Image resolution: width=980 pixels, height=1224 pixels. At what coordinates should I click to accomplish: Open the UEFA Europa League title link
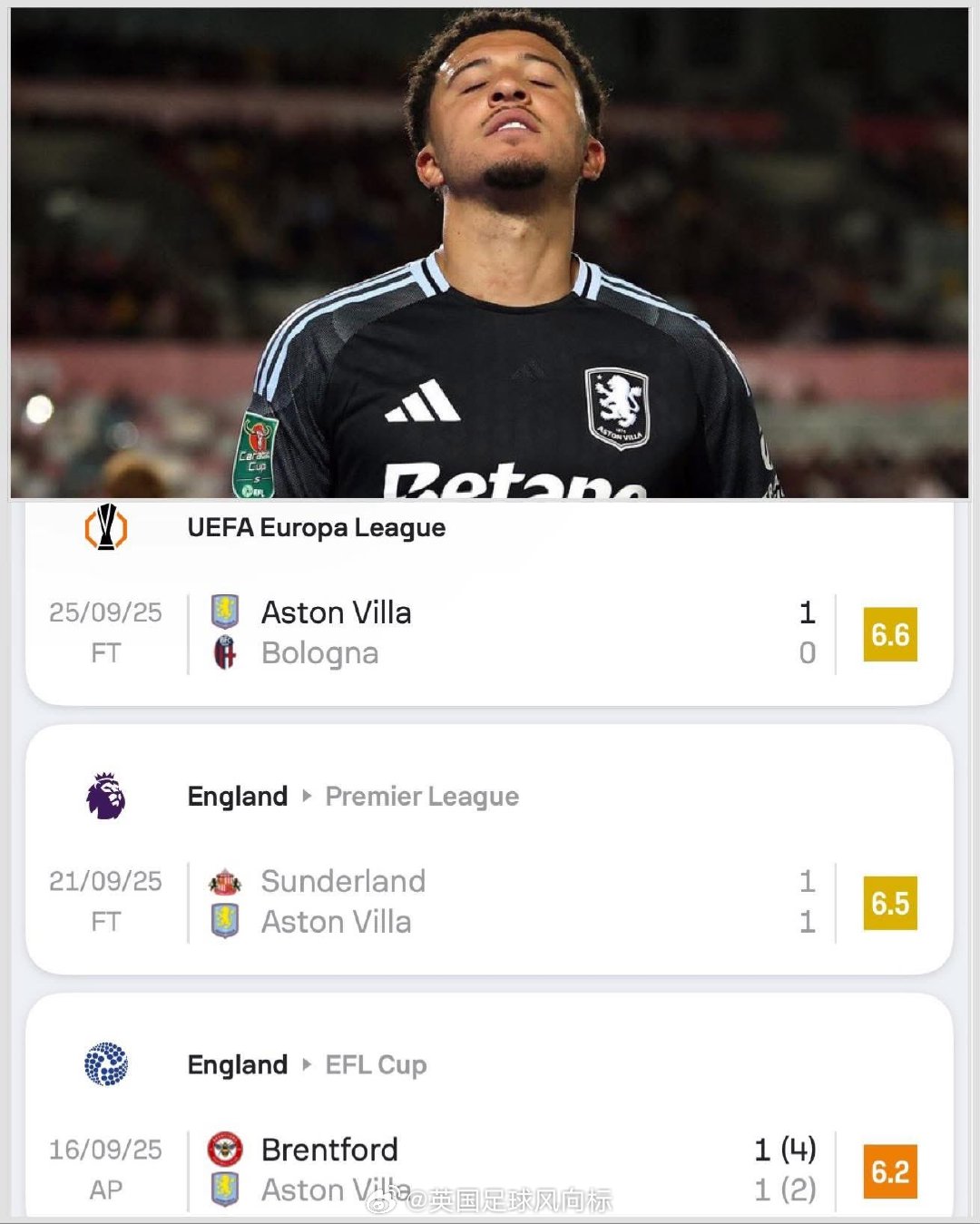pos(316,527)
